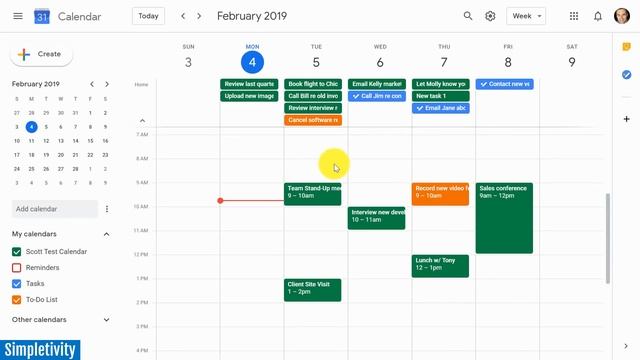Viewport: 640px width, 360px height.
Task: Open Review interview all-day event
Action: coord(313,108)
